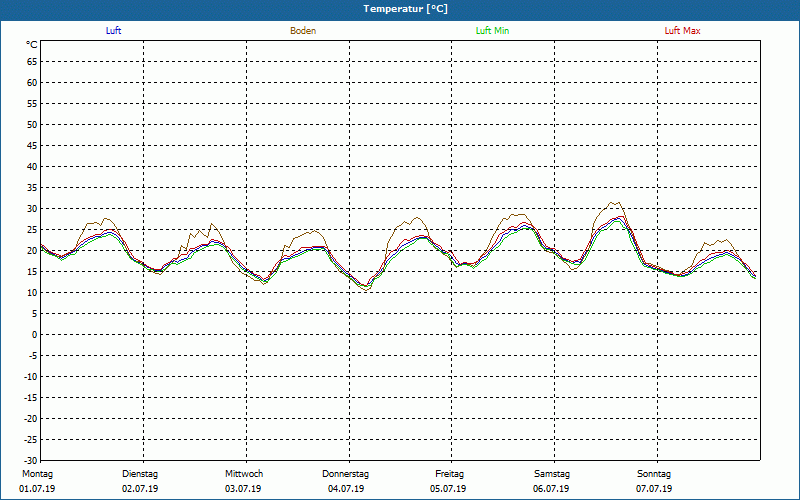Click the 0 y-axis value
Viewport: 800px width, 500px height.
pyautogui.click(x=35, y=335)
